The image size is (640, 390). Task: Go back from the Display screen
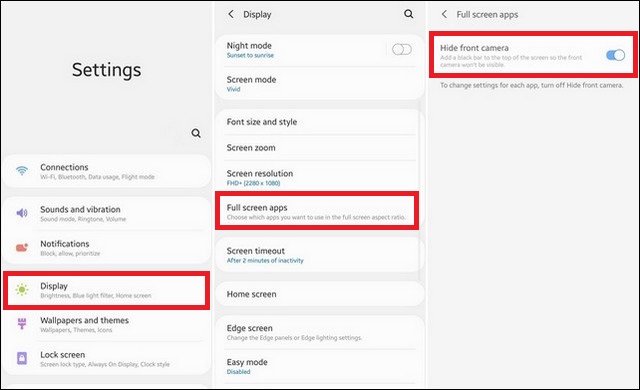tap(231, 14)
